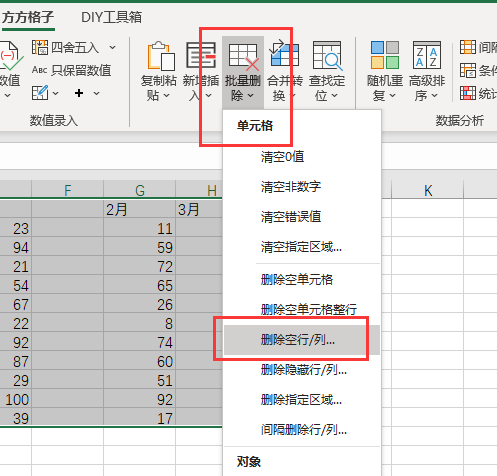Viewport: 497px width, 476px height.
Task: Click the 条件 icon in 数据分析
Action: (468, 70)
